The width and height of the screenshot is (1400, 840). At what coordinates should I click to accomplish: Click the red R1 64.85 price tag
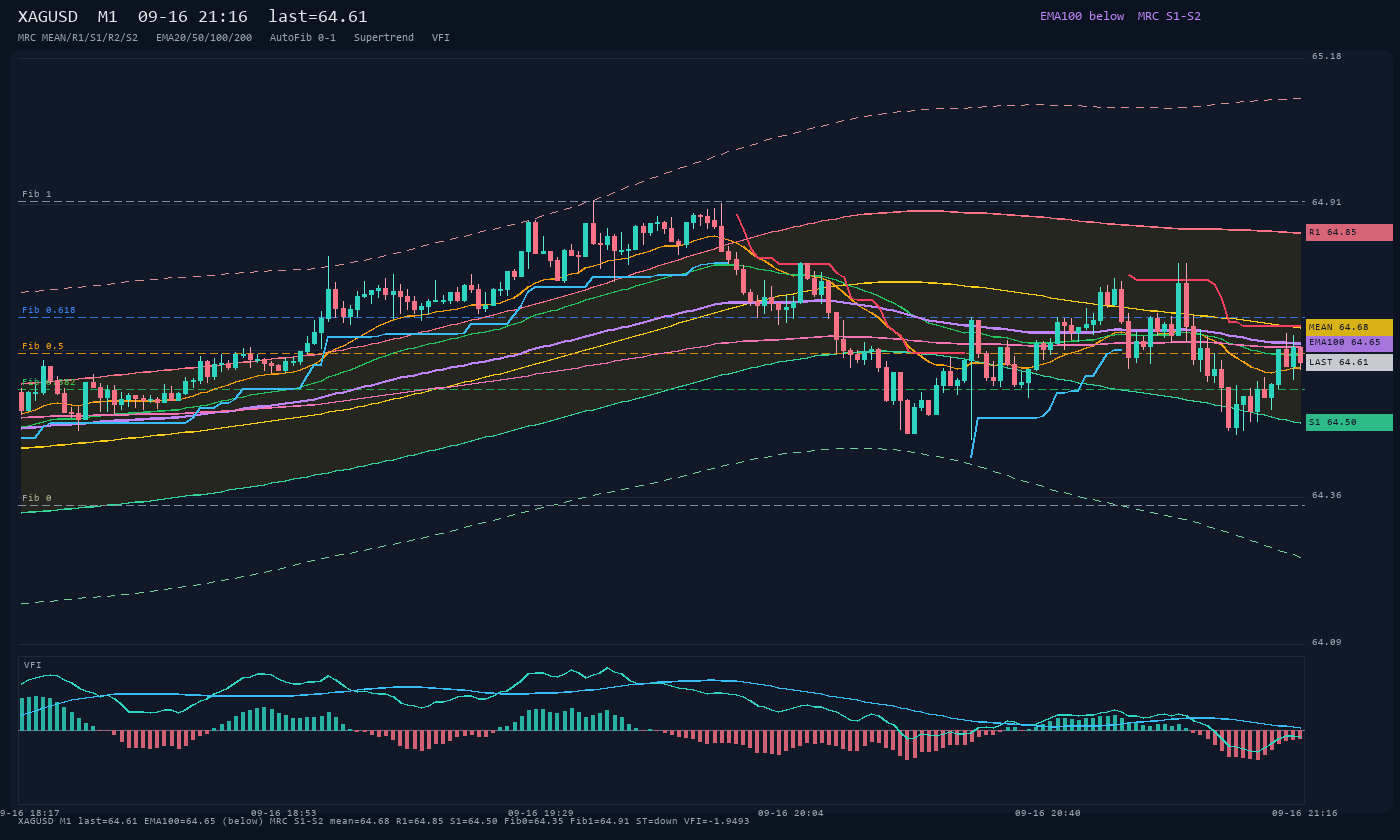click(1349, 232)
